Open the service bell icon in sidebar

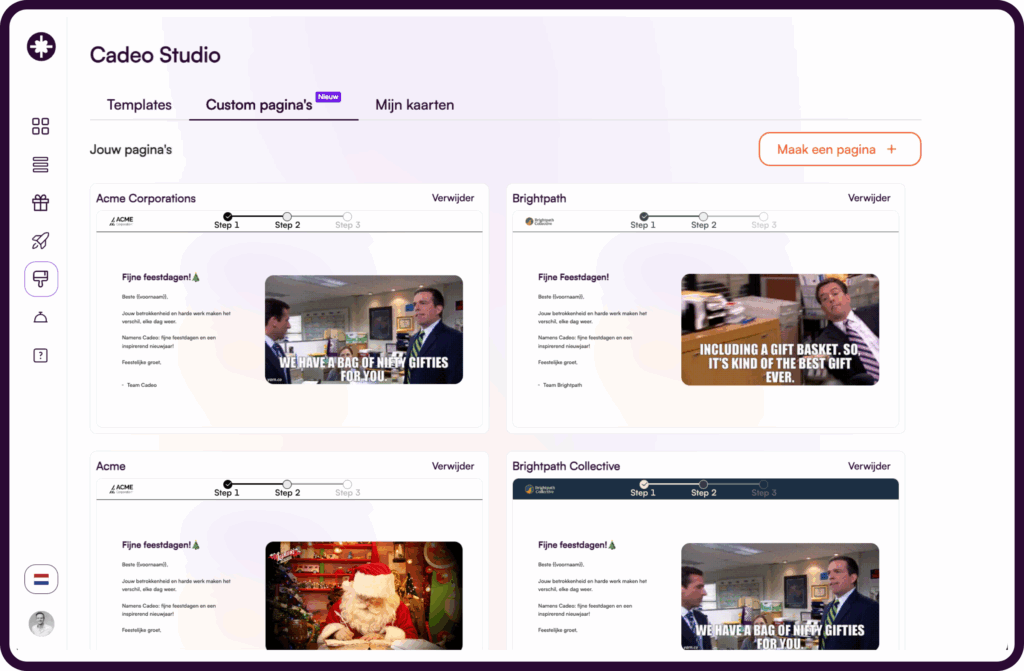pos(40,318)
